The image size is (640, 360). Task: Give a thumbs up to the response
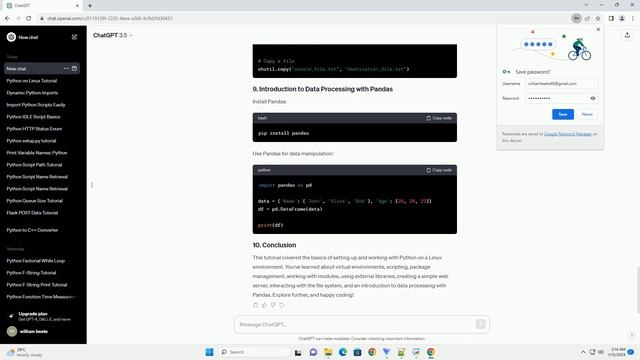(264, 305)
